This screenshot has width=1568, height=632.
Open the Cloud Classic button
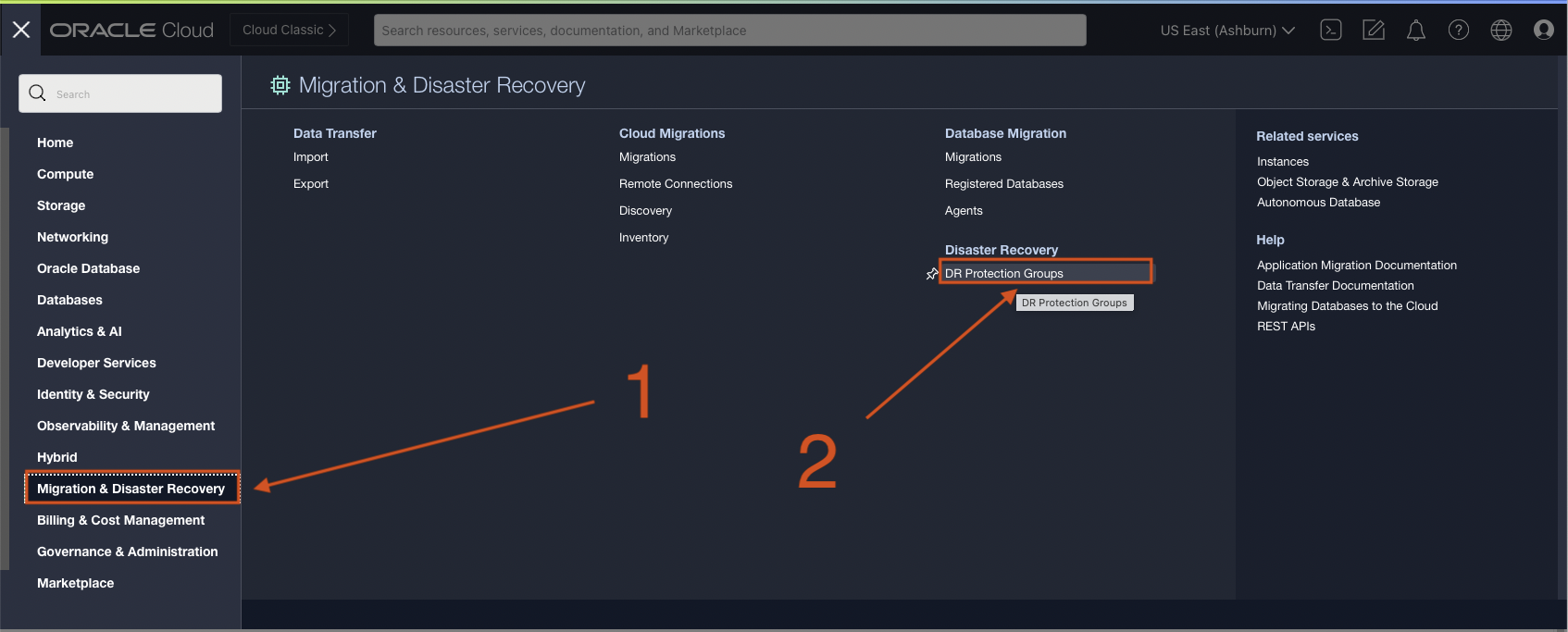click(289, 30)
